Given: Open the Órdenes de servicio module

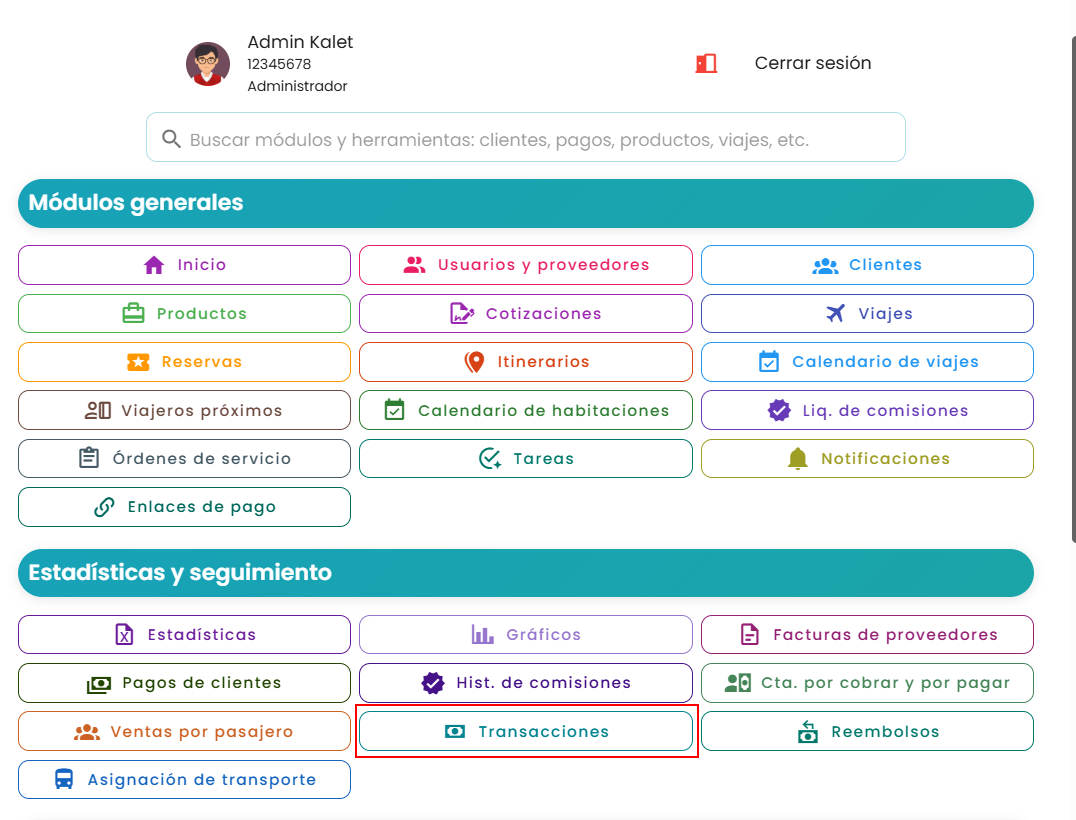Looking at the screenshot, I should tap(185, 458).
